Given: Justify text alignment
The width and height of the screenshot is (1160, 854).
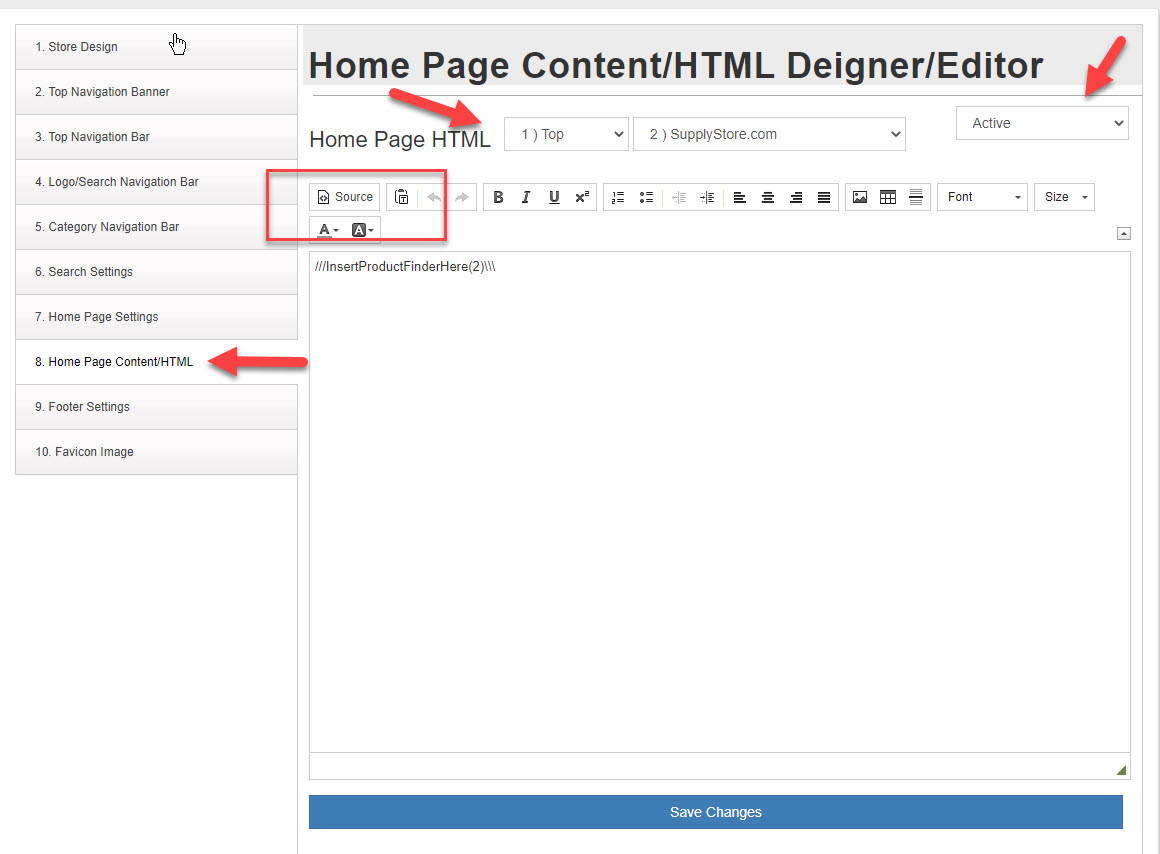Looking at the screenshot, I should (x=824, y=197).
